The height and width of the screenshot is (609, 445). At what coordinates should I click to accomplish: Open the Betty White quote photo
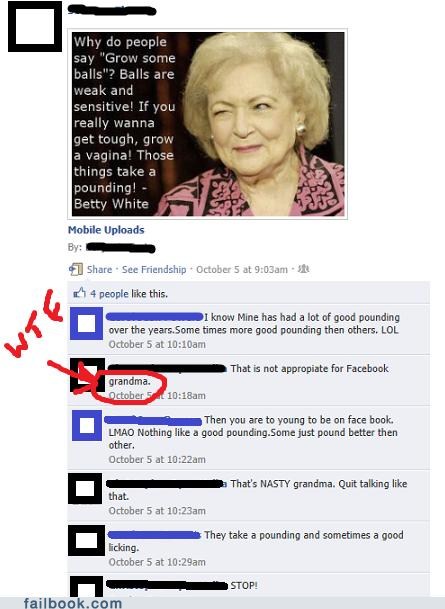pos(207,124)
